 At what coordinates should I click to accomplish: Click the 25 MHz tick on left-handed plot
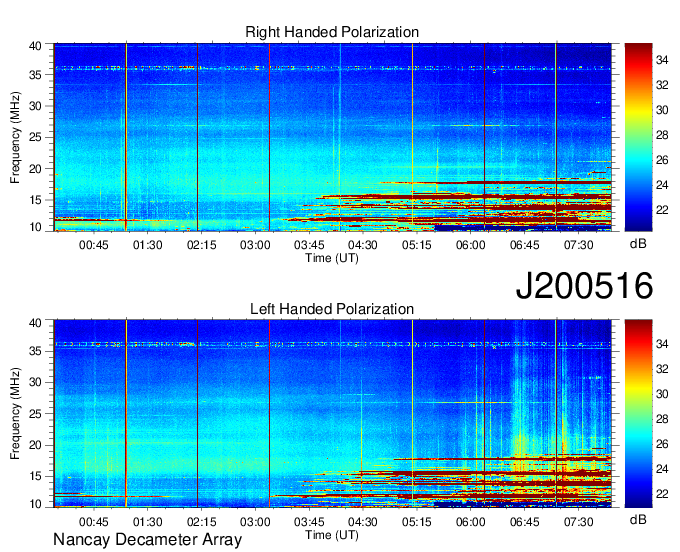(x=36, y=414)
